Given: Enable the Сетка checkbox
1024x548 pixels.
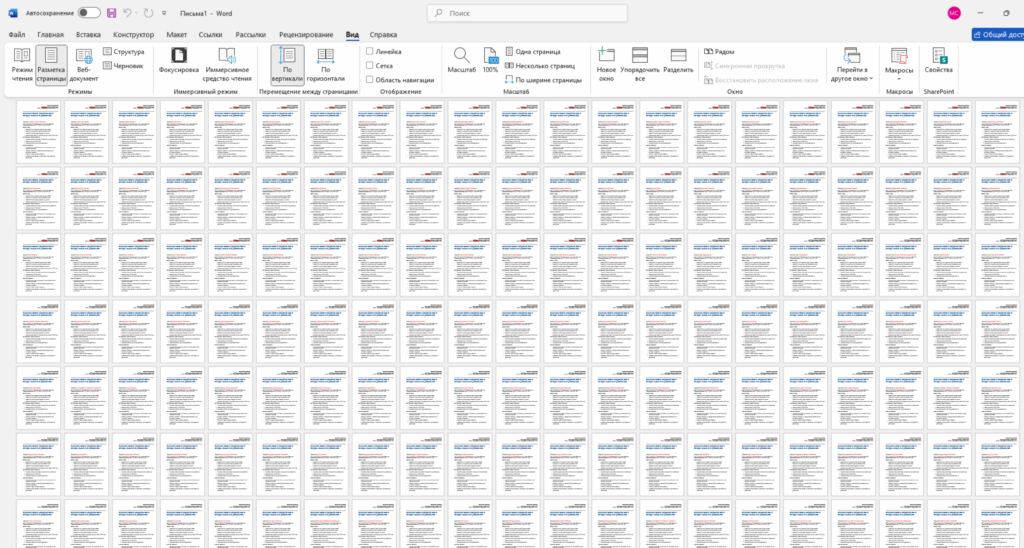Looking at the screenshot, I should click(370, 65).
